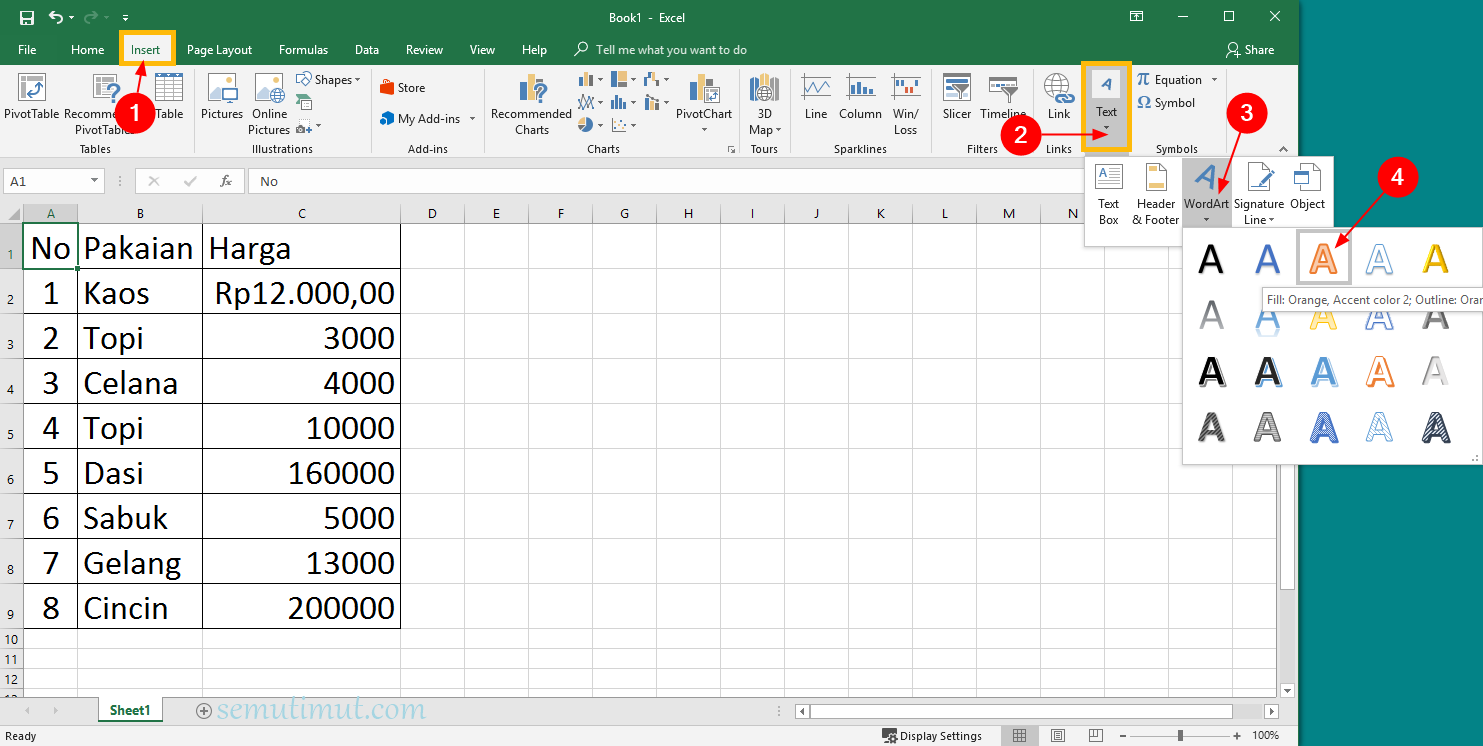
Task: Select the Sheet1 tab
Action: coord(130,710)
